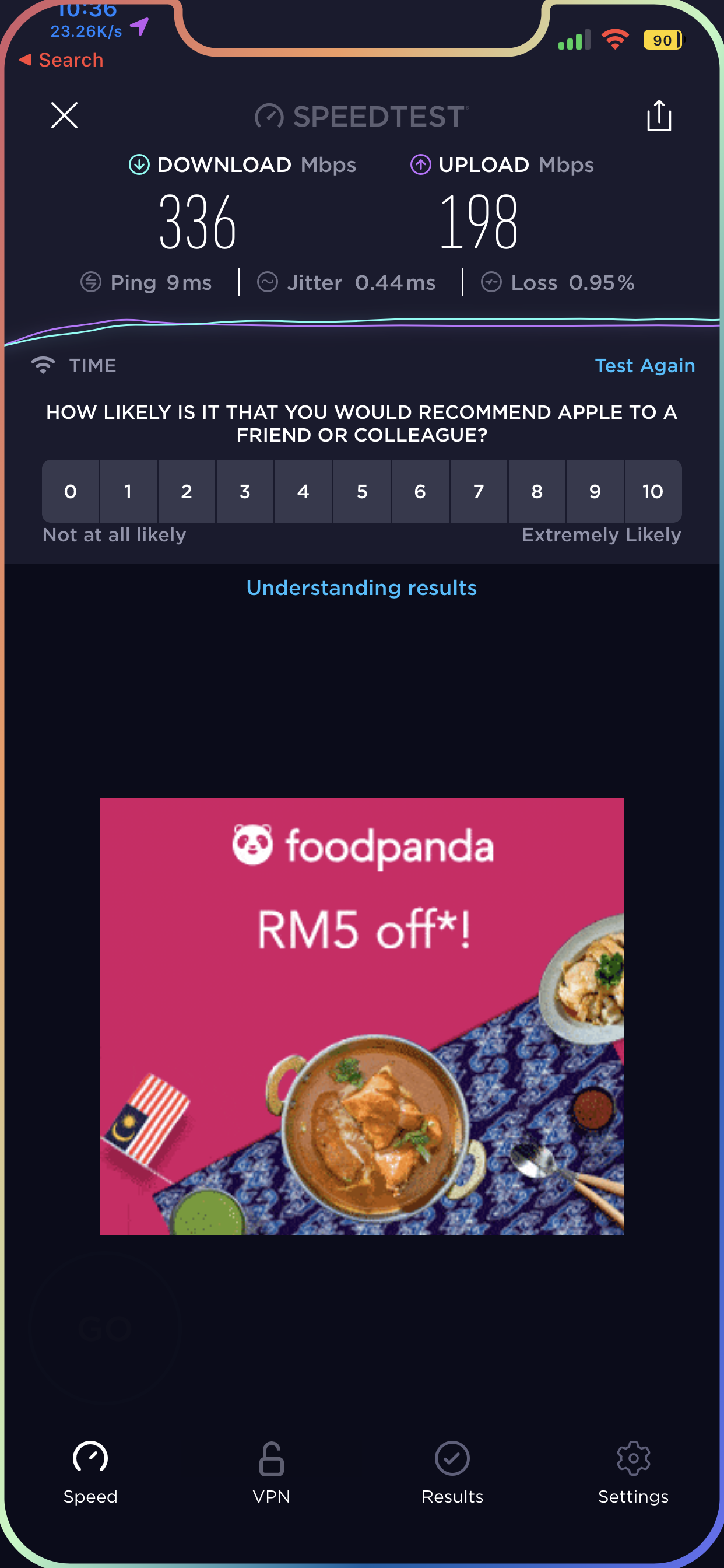Choose 10 Extremely Likely rating

click(x=653, y=491)
